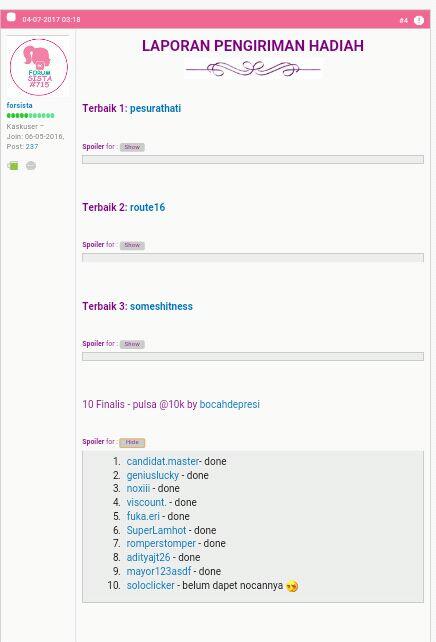Click the green send-reputation icon
Screen dimensions: 436x642
(13, 165)
